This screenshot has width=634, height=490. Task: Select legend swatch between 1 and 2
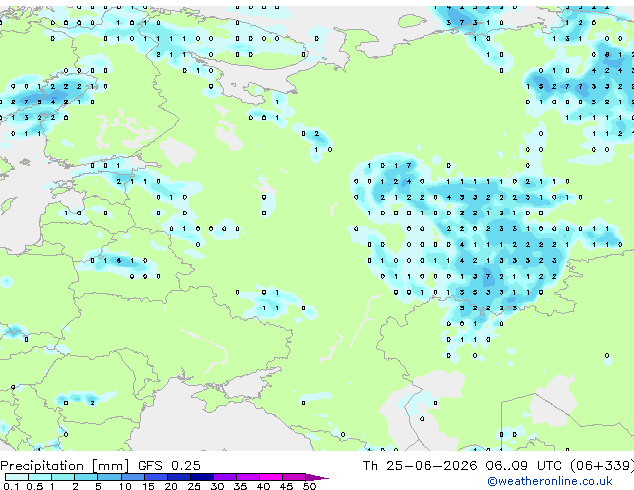coord(63,477)
